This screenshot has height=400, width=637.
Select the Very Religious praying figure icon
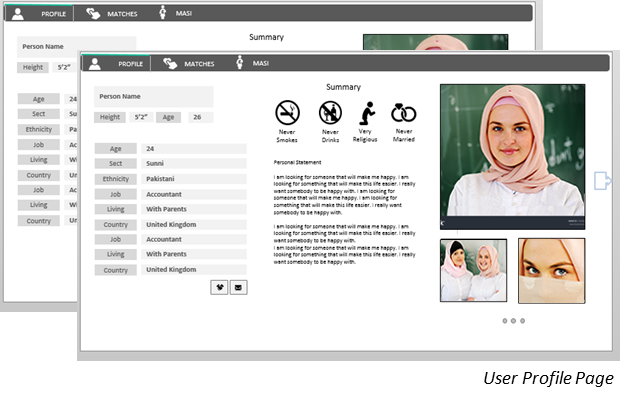tap(366, 112)
